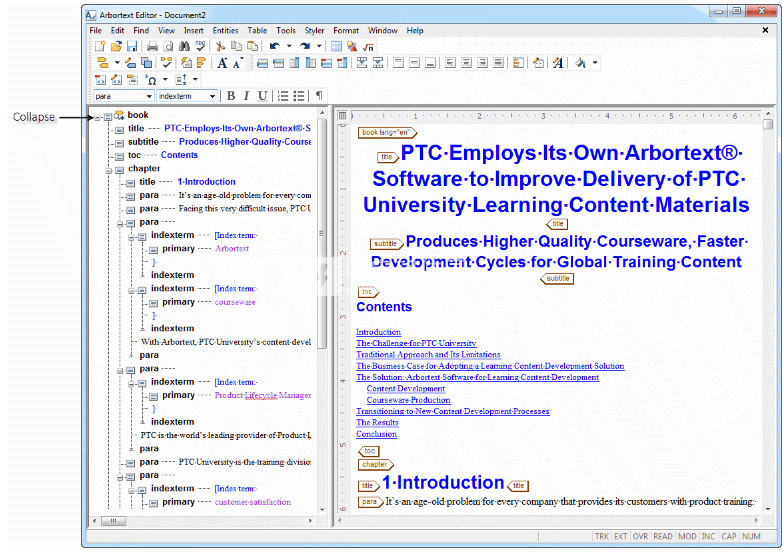
Task: Open print preview with the magnifier page icon
Action: tap(169, 46)
